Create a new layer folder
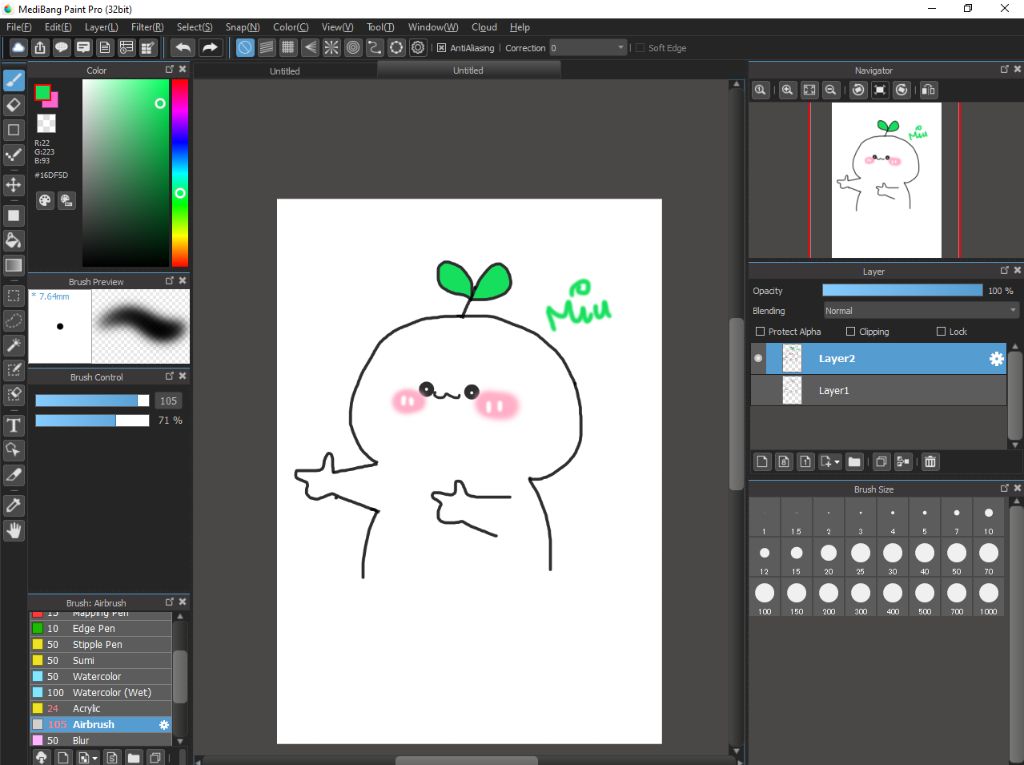This screenshot has width=1024, height=765. (x=854, y=462)
